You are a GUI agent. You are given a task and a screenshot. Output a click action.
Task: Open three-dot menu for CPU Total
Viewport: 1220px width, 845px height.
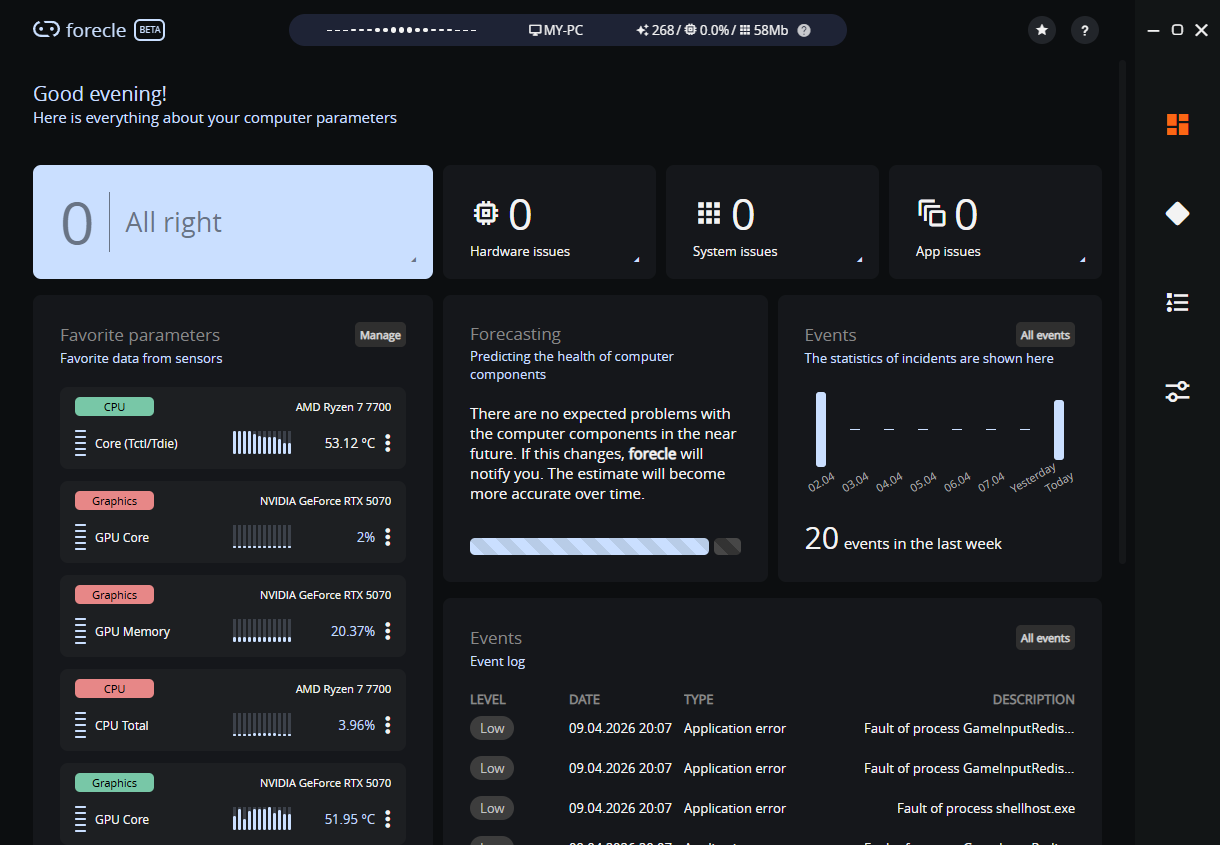pos(388,725)
